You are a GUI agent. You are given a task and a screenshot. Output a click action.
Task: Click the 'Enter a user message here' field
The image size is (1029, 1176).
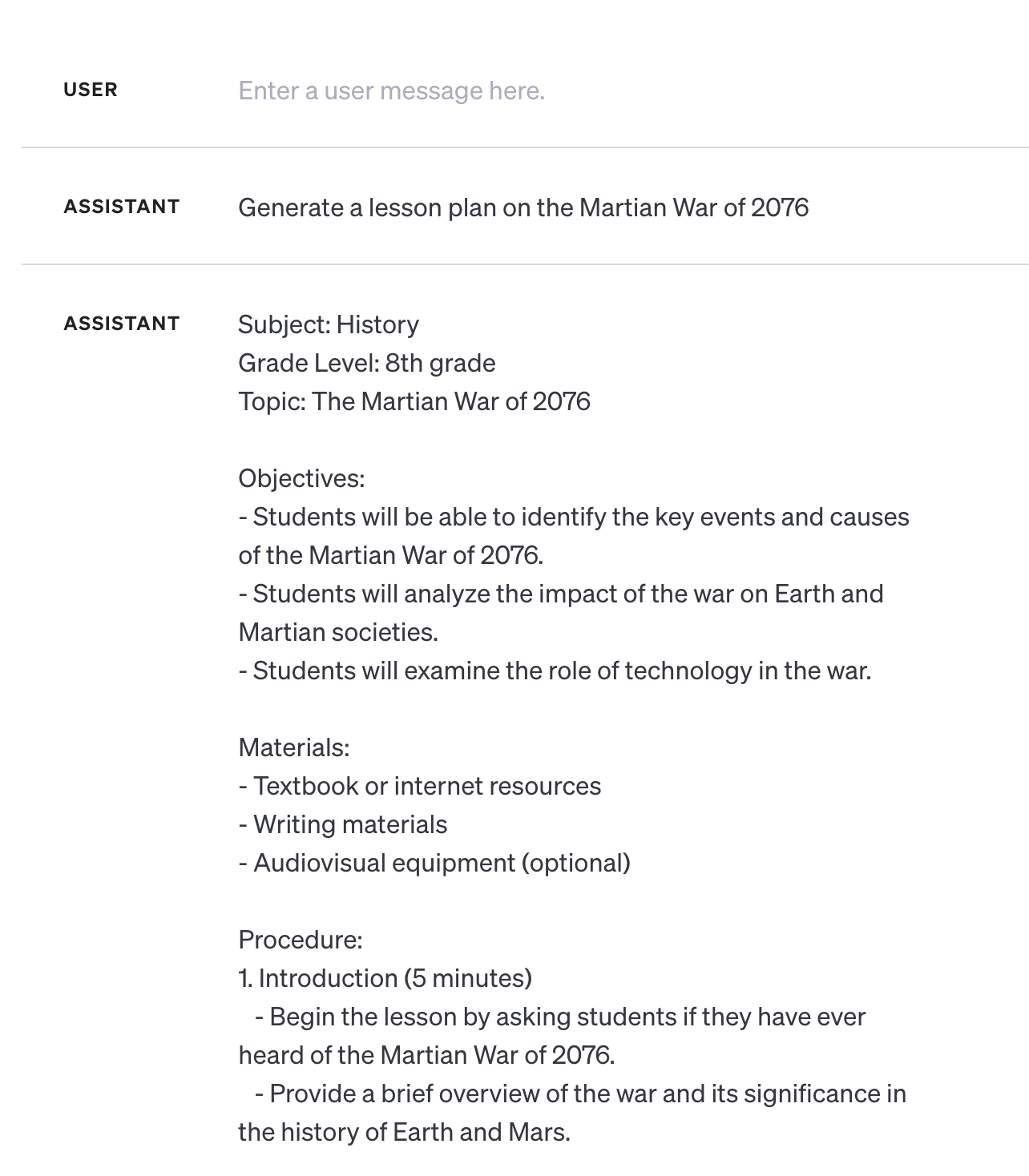click(391, 91)
